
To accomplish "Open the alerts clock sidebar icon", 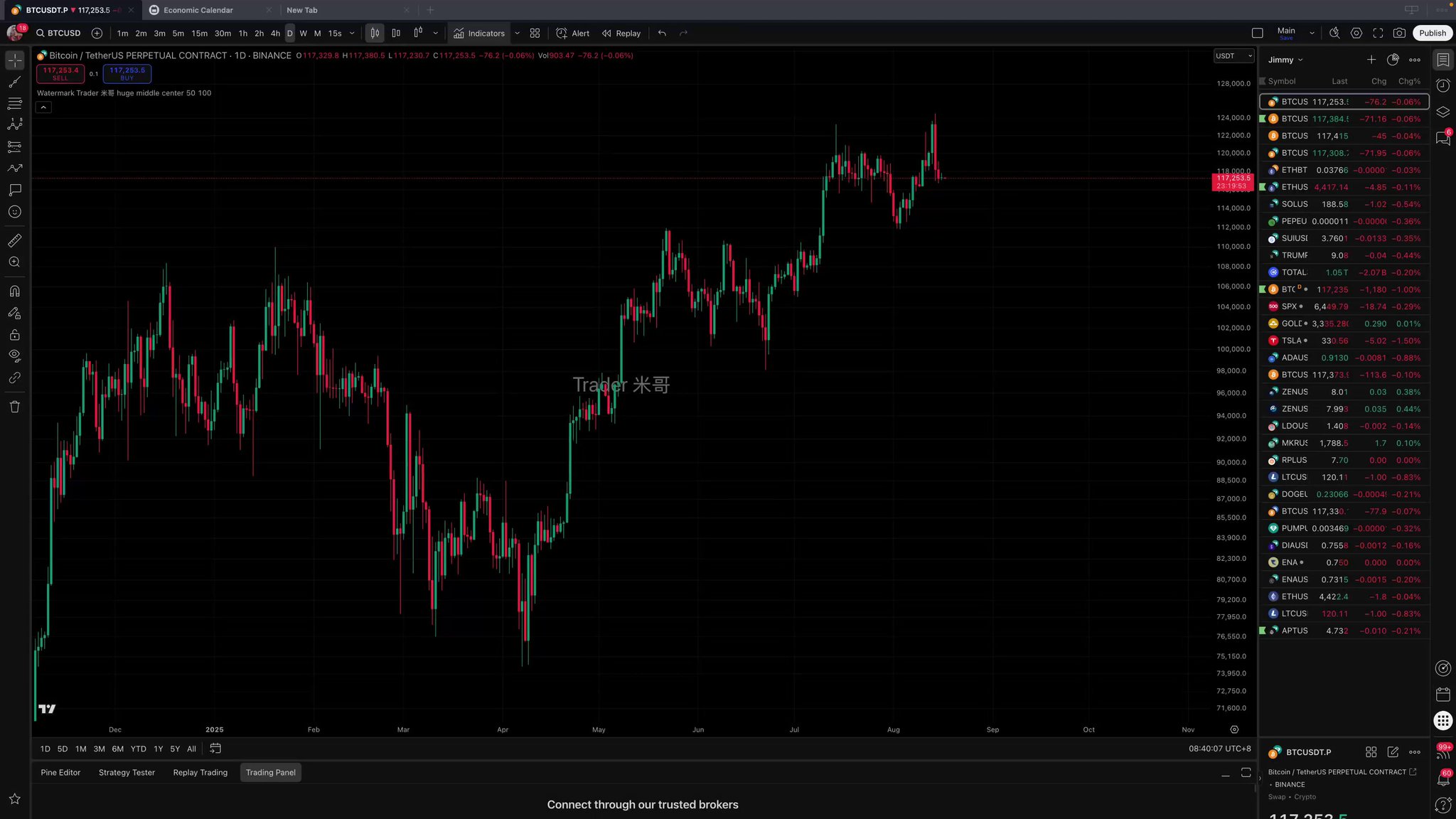I will point(1442,86).
